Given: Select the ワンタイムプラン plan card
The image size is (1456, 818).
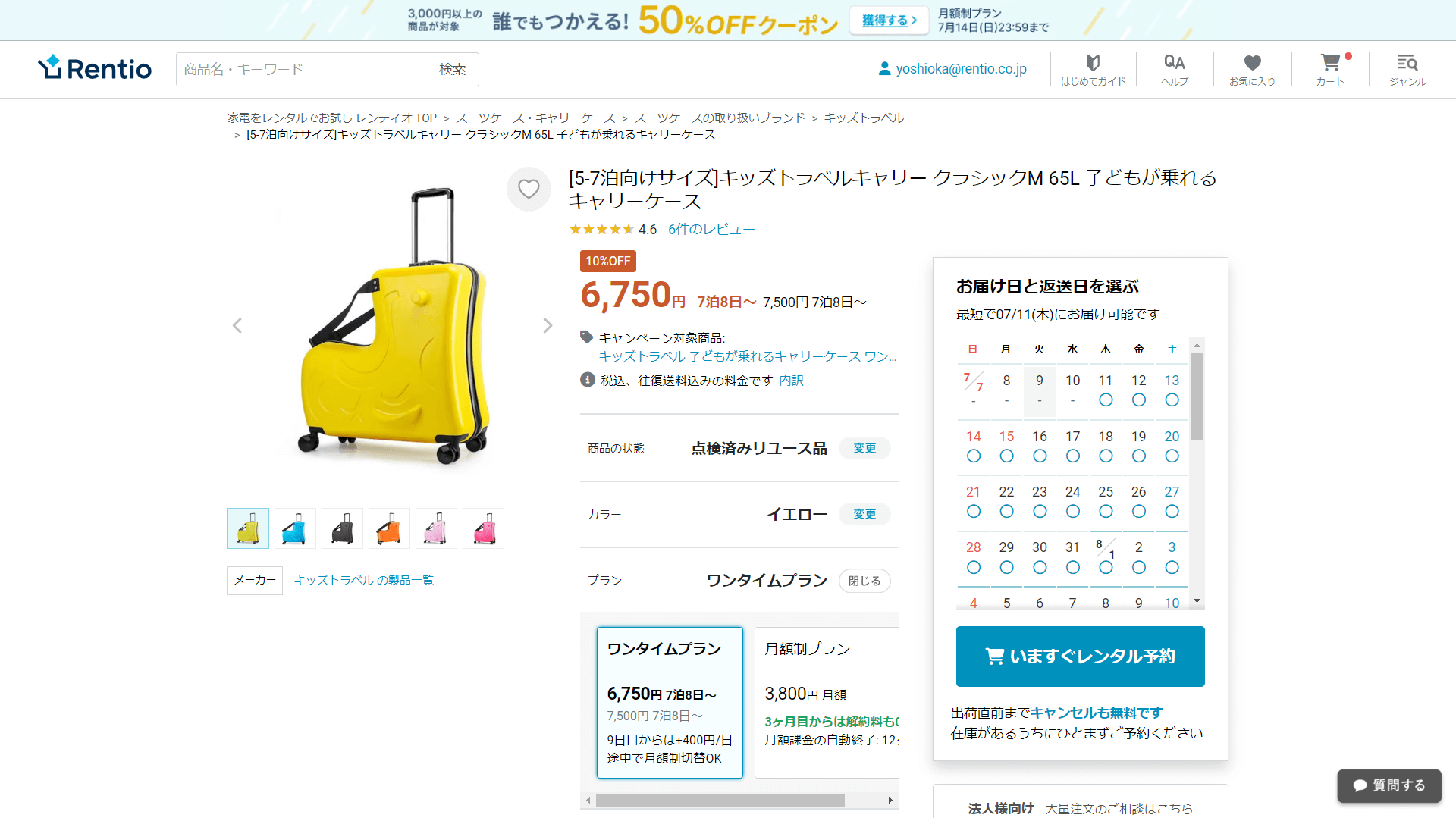Looking at the screenshot, I should click(x=670, y=703).
